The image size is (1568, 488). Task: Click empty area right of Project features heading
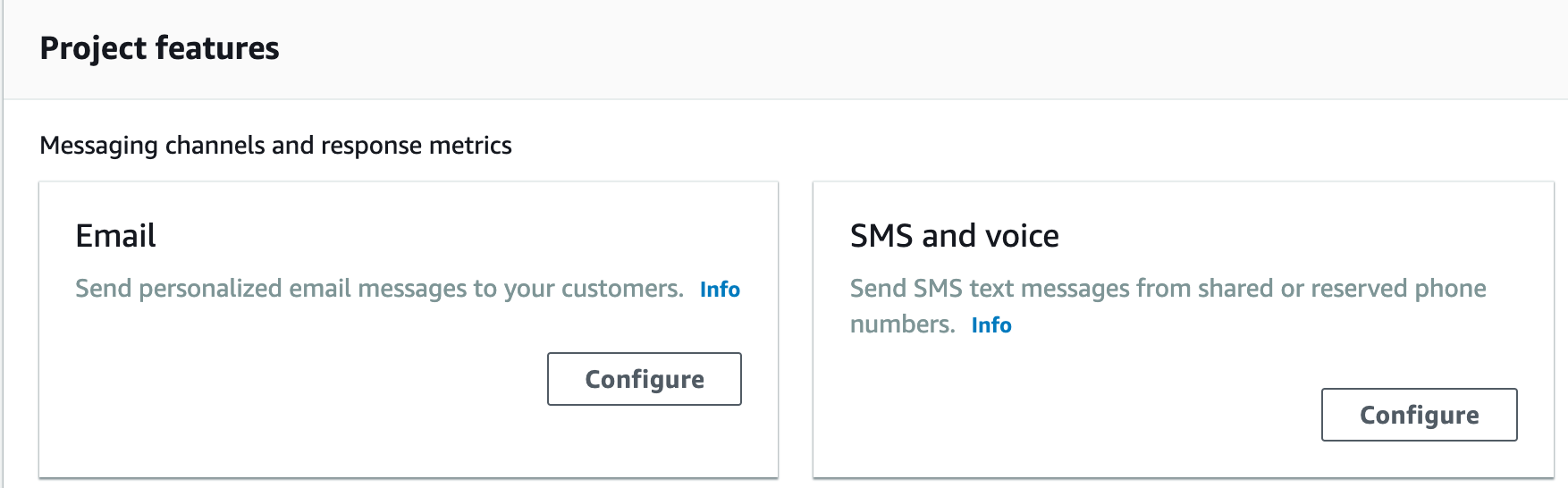894,48
